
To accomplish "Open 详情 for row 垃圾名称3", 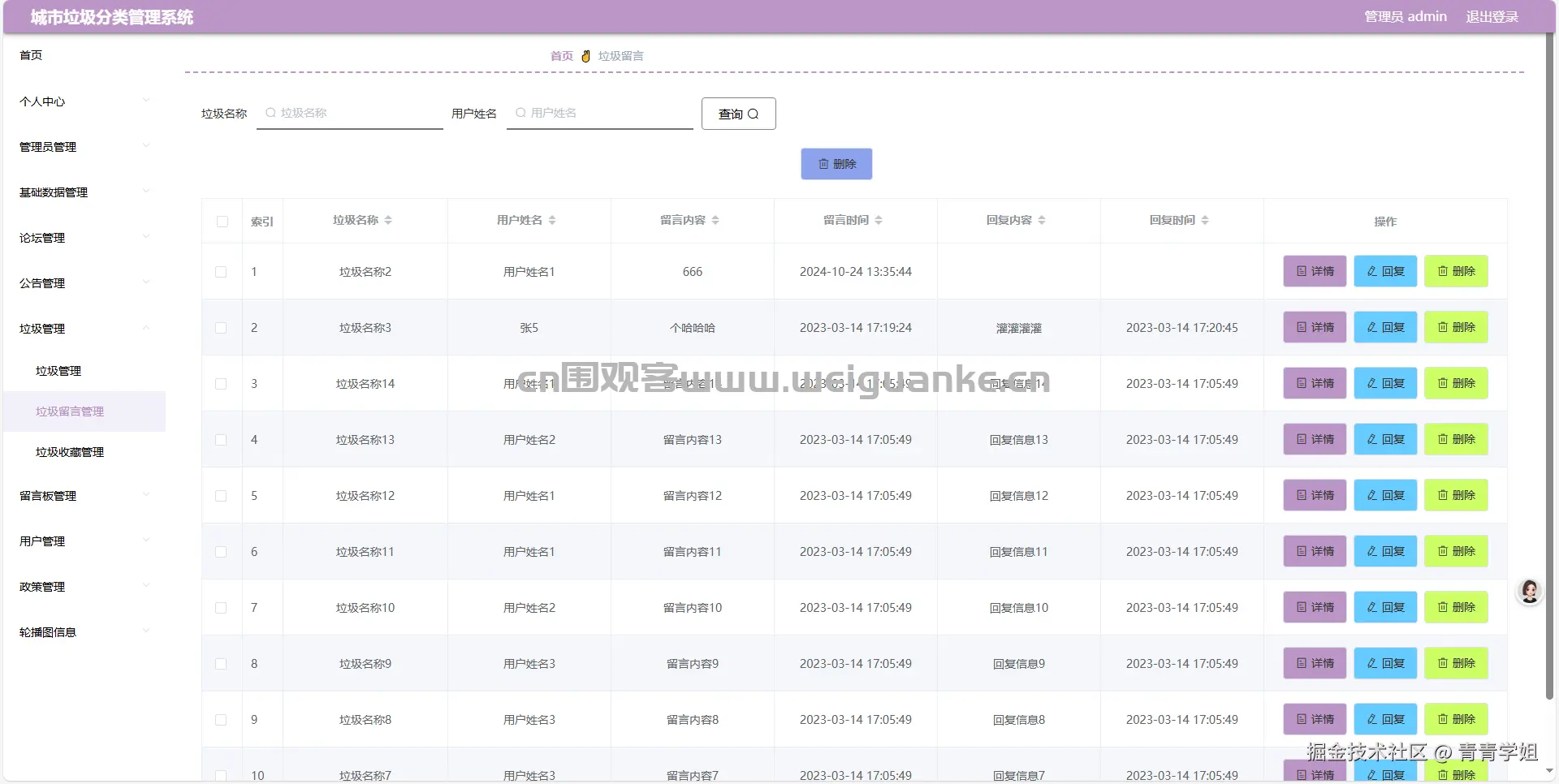I will pyautogui.click(x=1315, y=327).
